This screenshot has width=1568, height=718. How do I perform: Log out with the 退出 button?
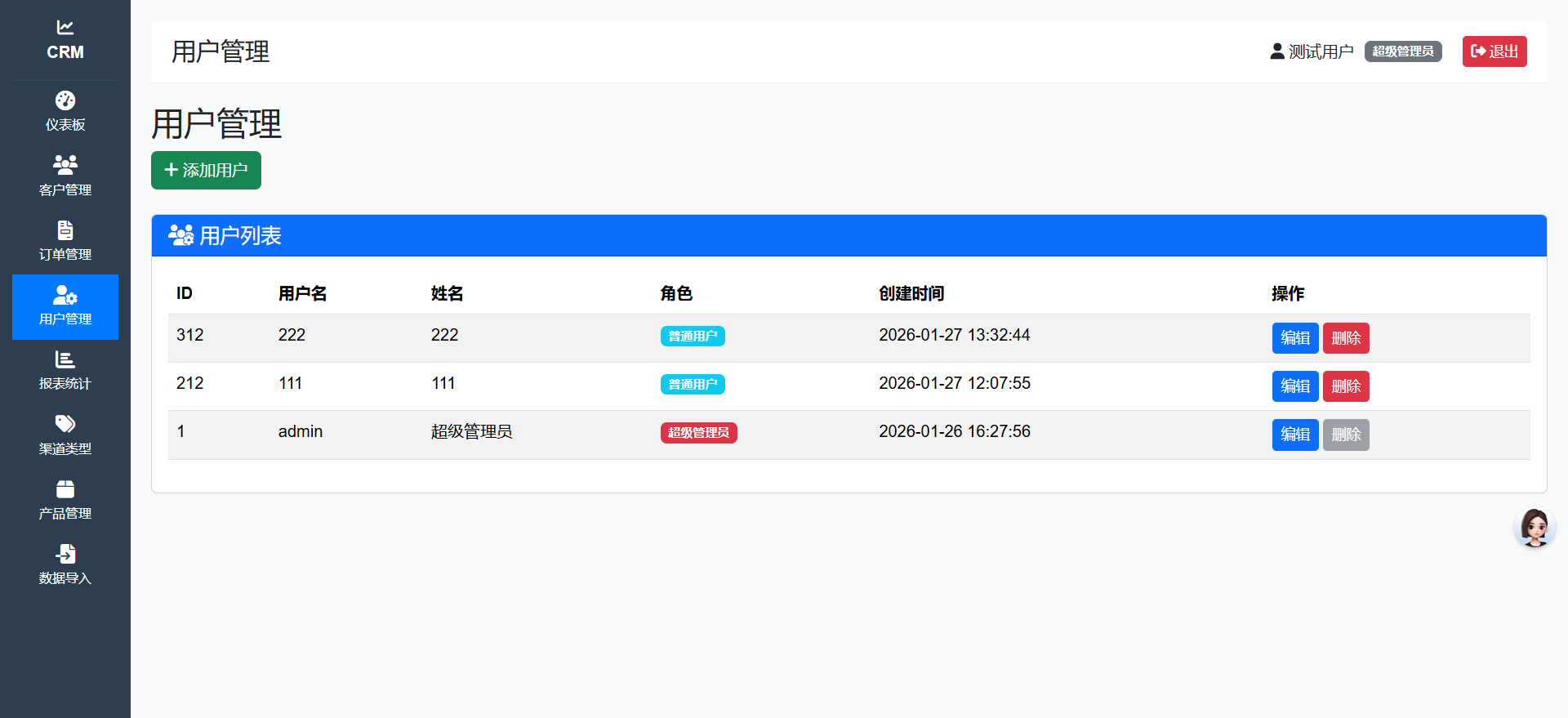1494,51
